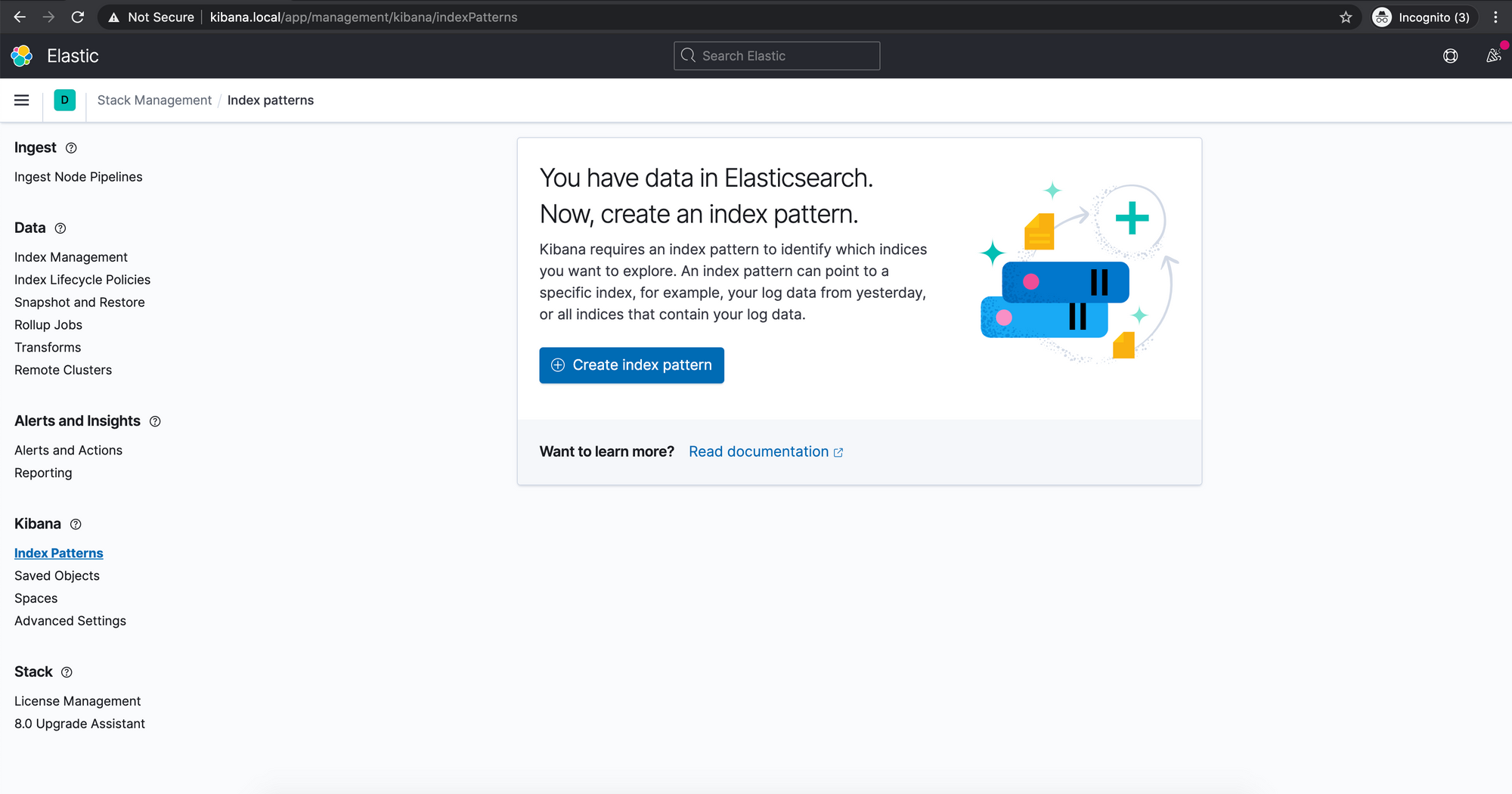Open Remote Clusters
The height and width of the screenshot is (794, 1512).
(63, 371)
